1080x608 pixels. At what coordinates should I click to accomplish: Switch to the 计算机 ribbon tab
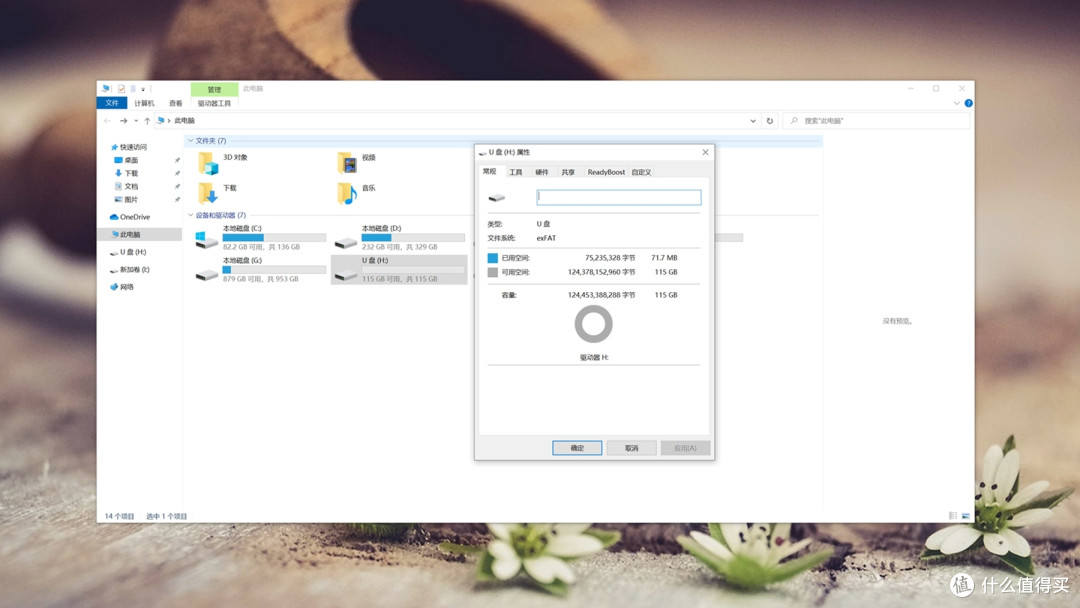pos(145,103)
